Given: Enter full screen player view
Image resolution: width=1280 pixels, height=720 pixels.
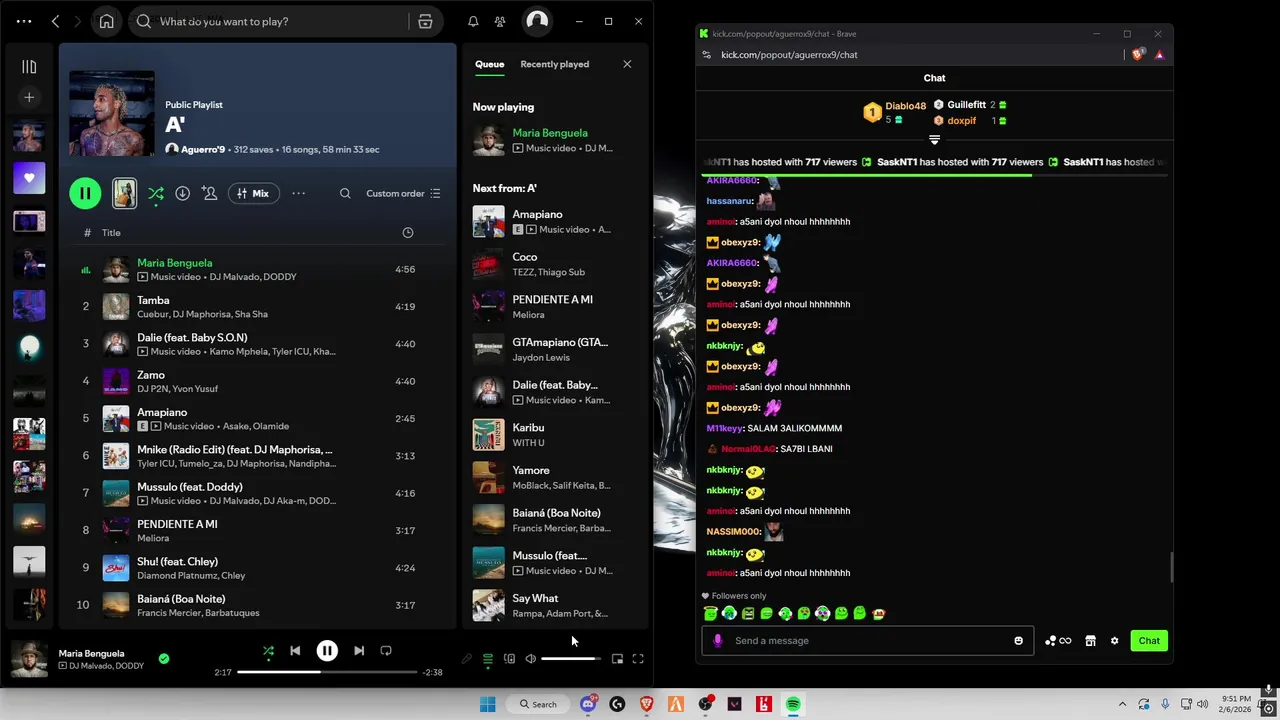Looking at the screenshot, I should point(638,659).
